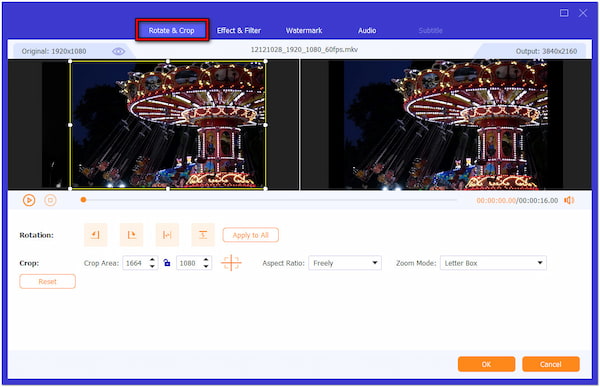
Task: Open the Aspect Ratio dropdown
Action: click(345, 263)
